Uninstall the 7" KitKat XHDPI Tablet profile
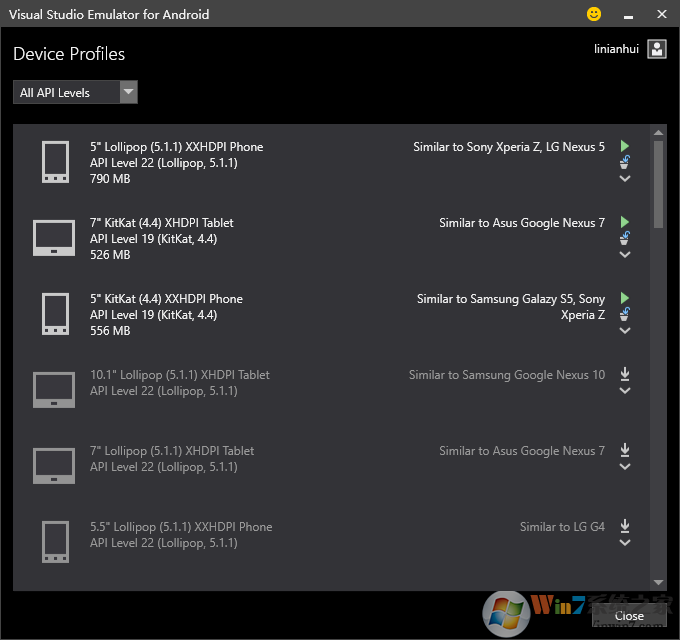680x640 pixels. 625,238
